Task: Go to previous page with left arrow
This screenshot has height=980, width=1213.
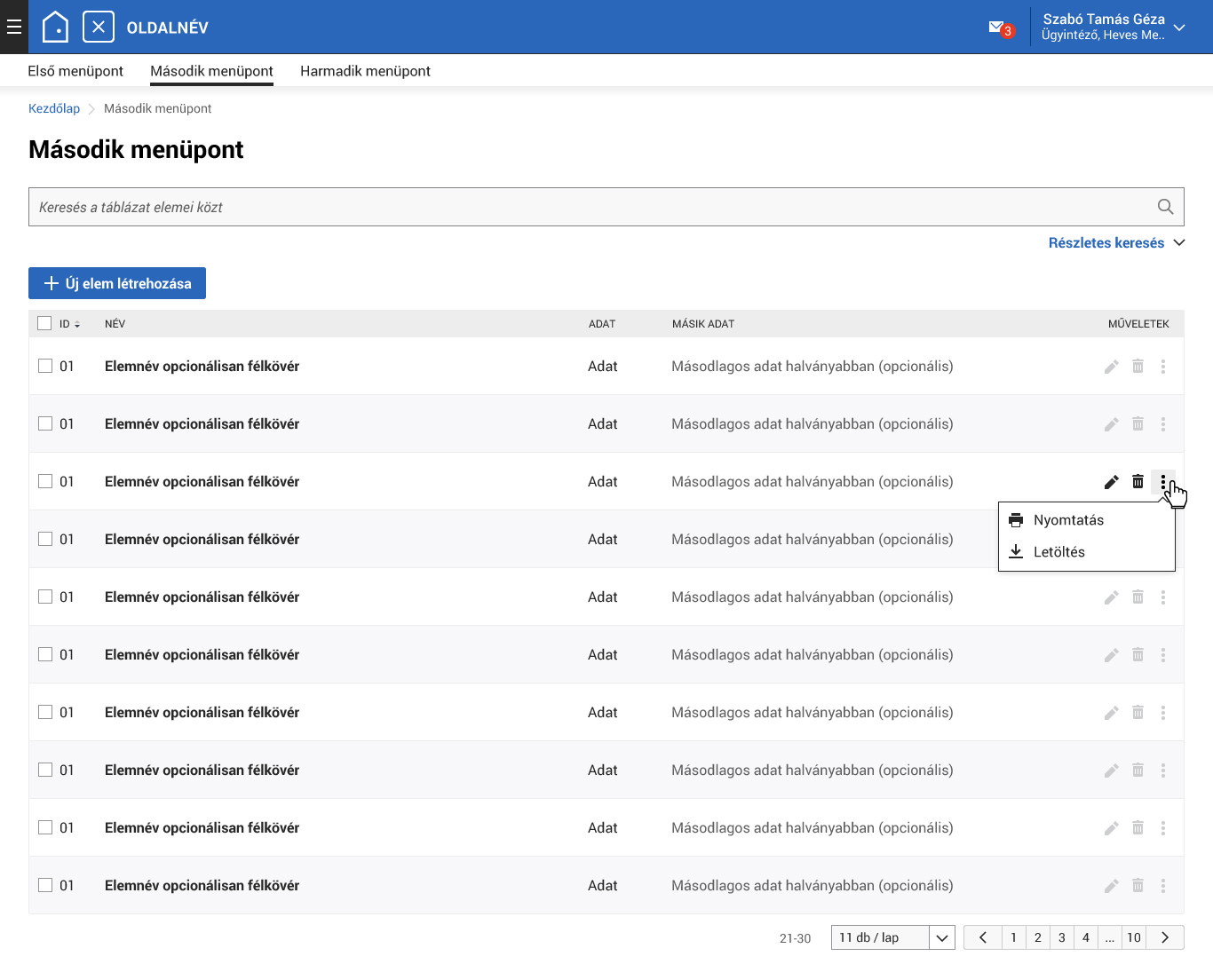Action: click(983, 937)
